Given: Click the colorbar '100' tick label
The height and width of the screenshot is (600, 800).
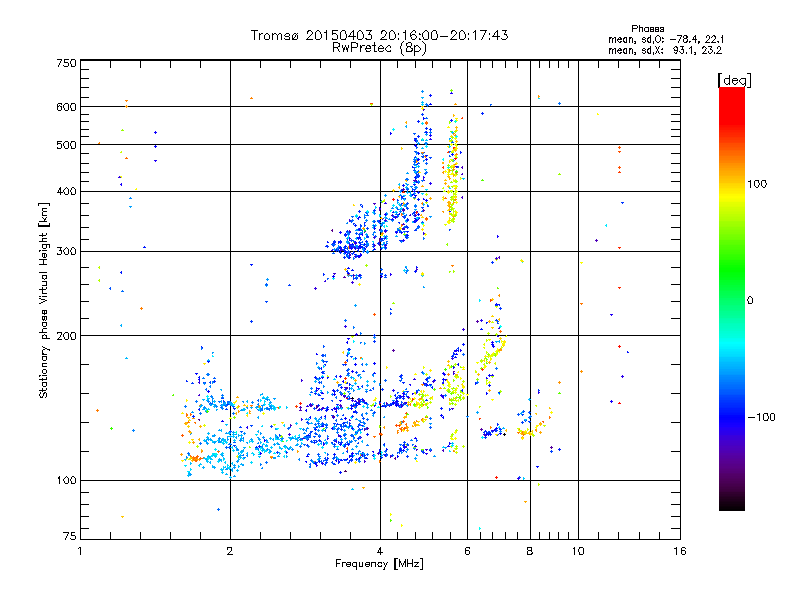Looking at the screenshot, I should (x=757, y=184).
